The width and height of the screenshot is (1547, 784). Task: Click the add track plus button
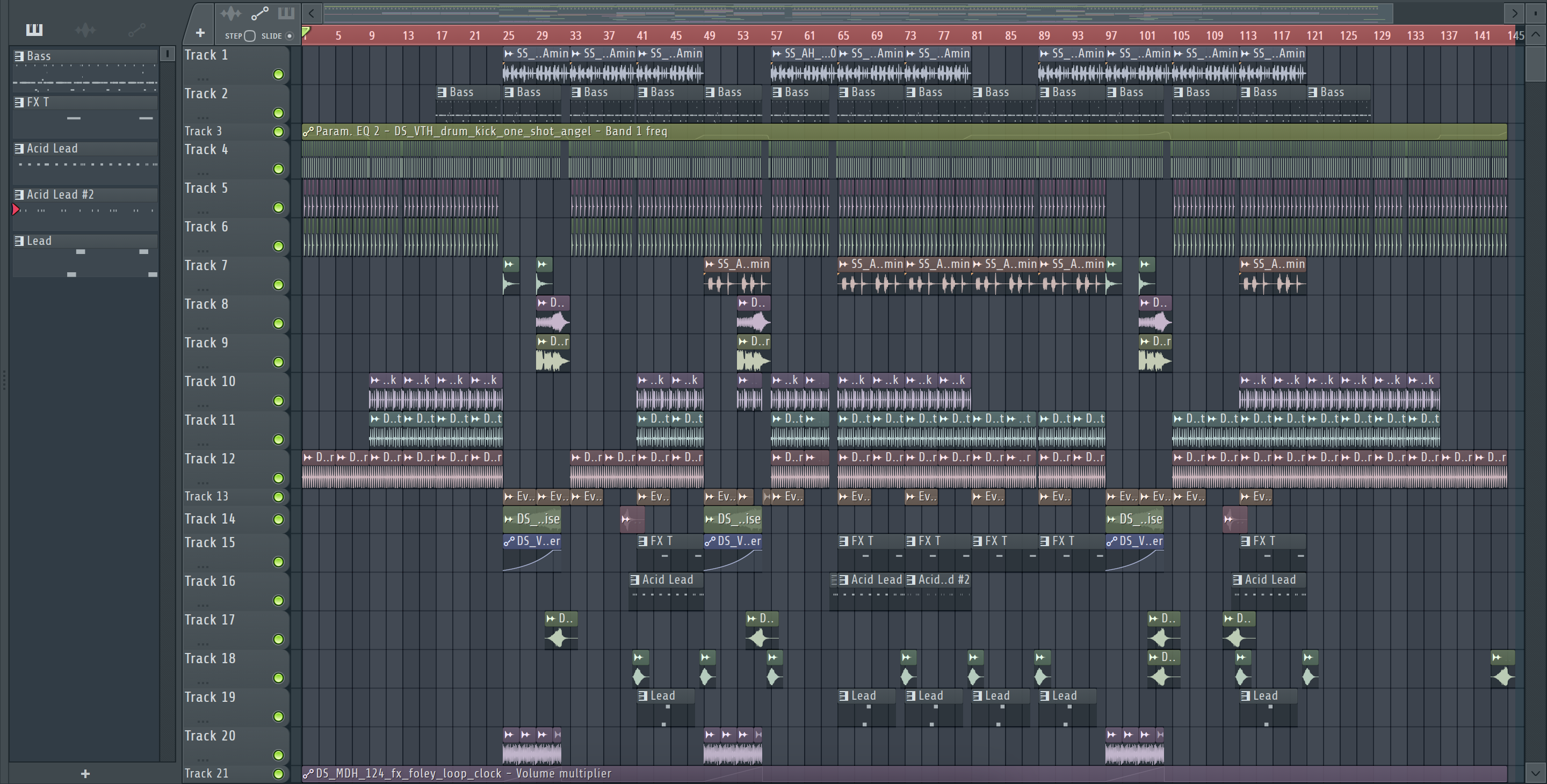tap(200, 33)
